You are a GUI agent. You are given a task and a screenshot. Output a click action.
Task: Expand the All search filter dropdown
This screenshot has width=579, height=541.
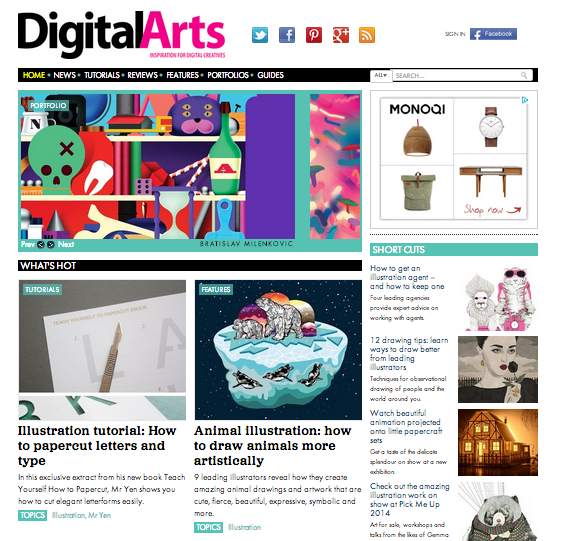coord(381,75)
